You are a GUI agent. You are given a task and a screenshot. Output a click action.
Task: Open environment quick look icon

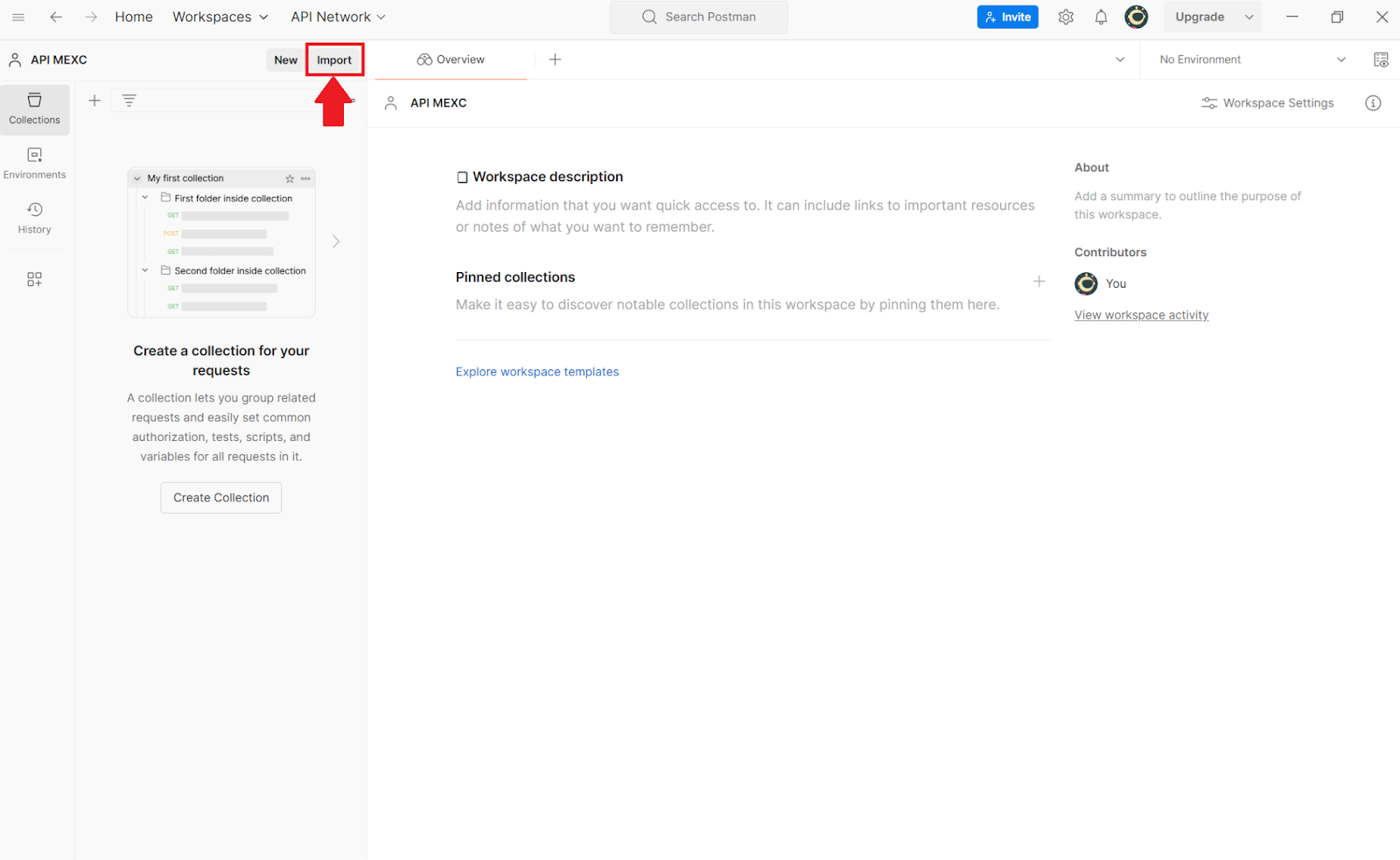(1381, 59)
